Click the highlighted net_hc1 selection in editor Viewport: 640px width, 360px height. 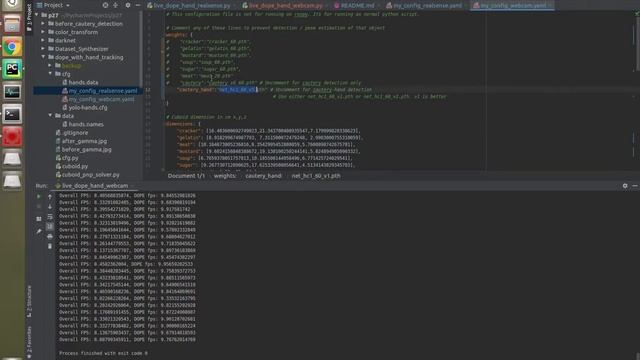coord(237,89)
